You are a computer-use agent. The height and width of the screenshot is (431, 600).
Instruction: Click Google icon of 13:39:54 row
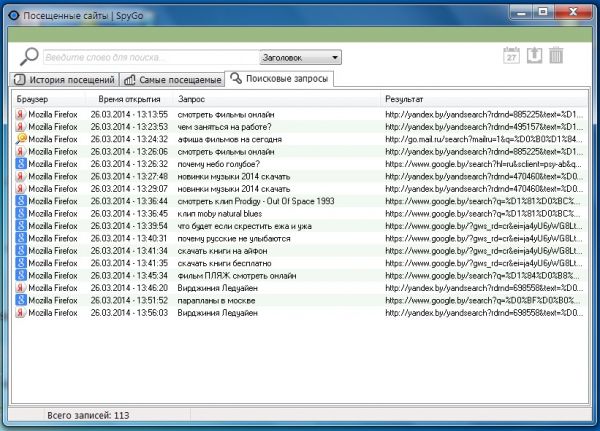tap(21, 225)
